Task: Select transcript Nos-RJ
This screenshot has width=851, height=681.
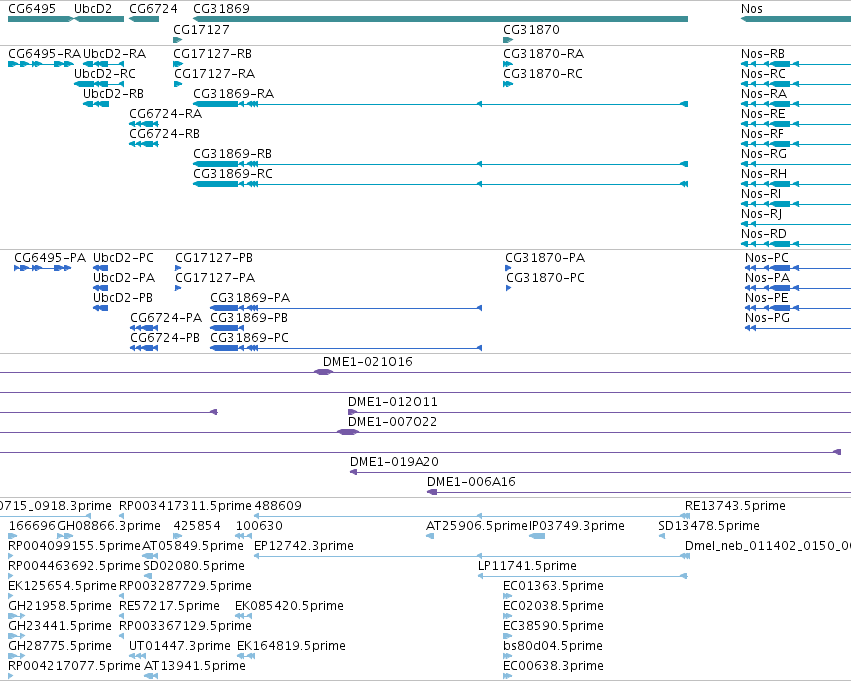Action: pos(761,214)
